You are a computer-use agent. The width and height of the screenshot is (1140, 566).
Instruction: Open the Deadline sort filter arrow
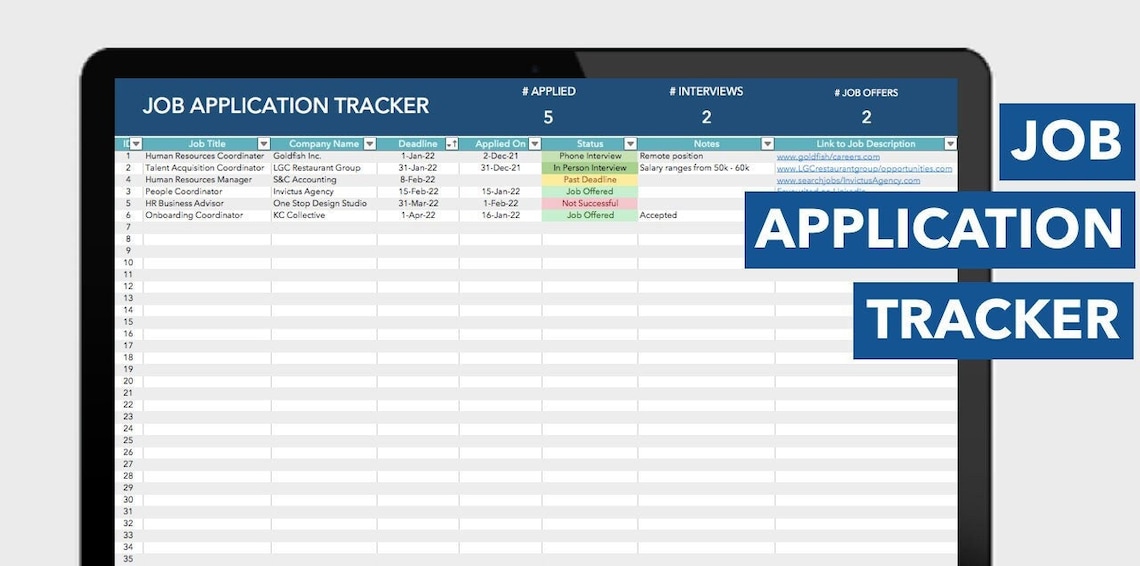click(451, 144)
